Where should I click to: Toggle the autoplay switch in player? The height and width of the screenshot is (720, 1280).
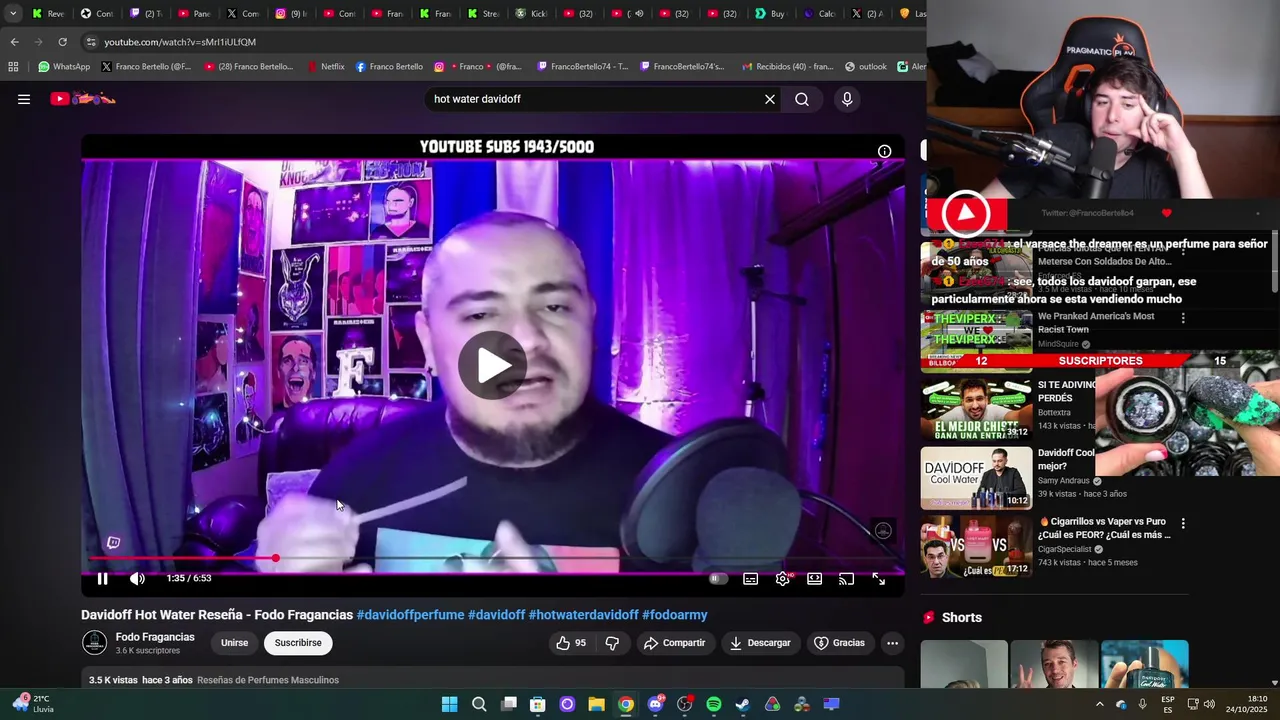pos(718,578)
